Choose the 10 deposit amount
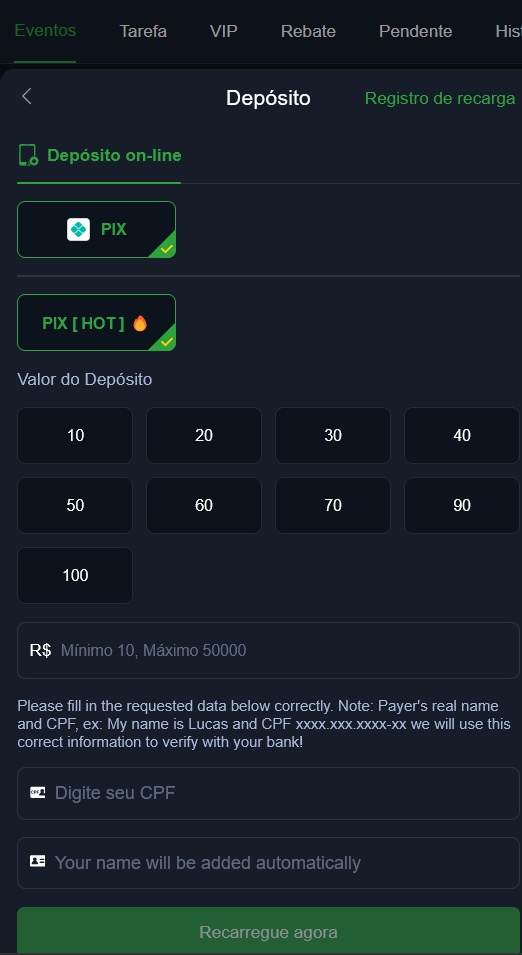The image size is (522, 955). 75,435
